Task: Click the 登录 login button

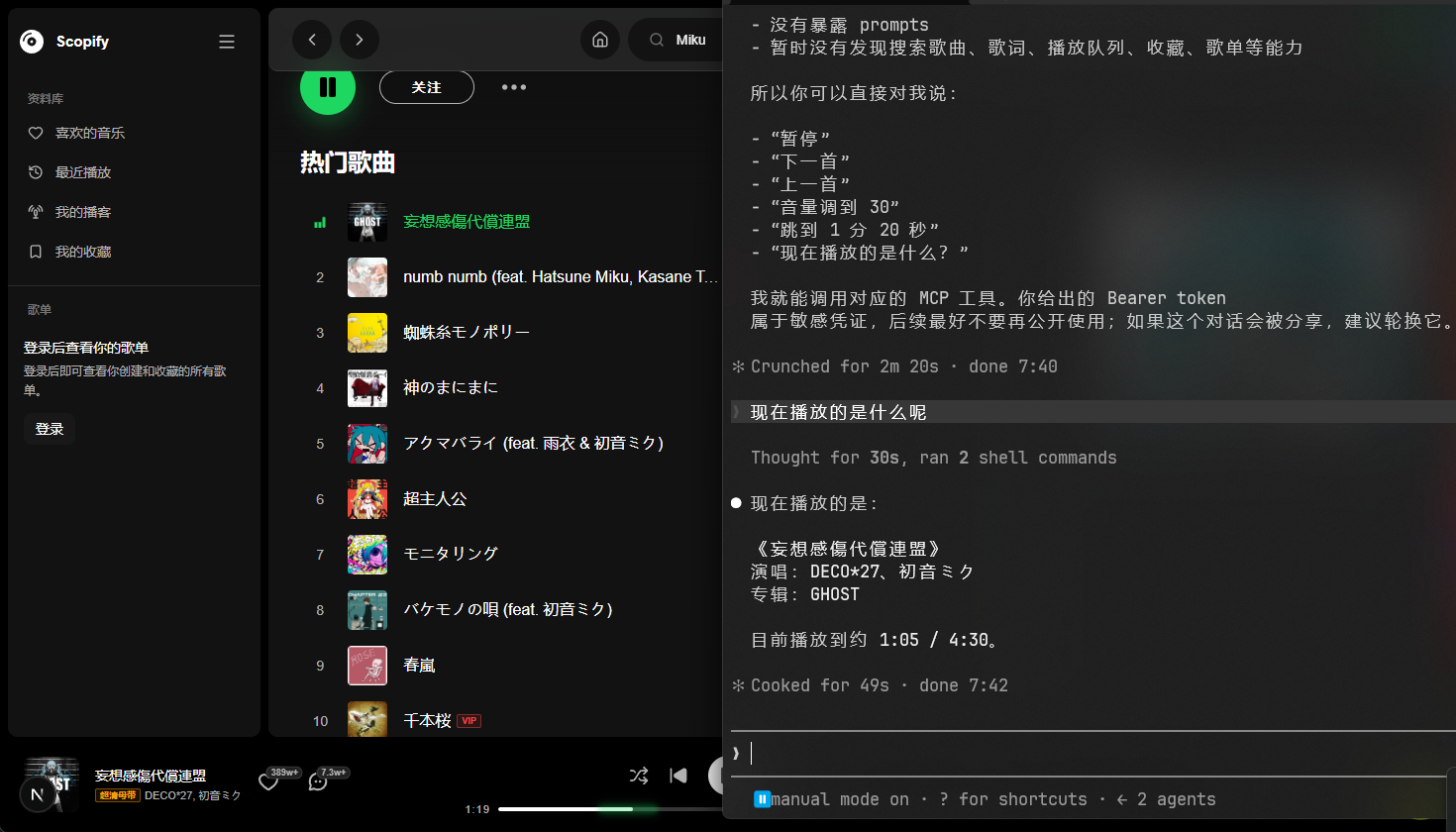Action: click(50, 429)
